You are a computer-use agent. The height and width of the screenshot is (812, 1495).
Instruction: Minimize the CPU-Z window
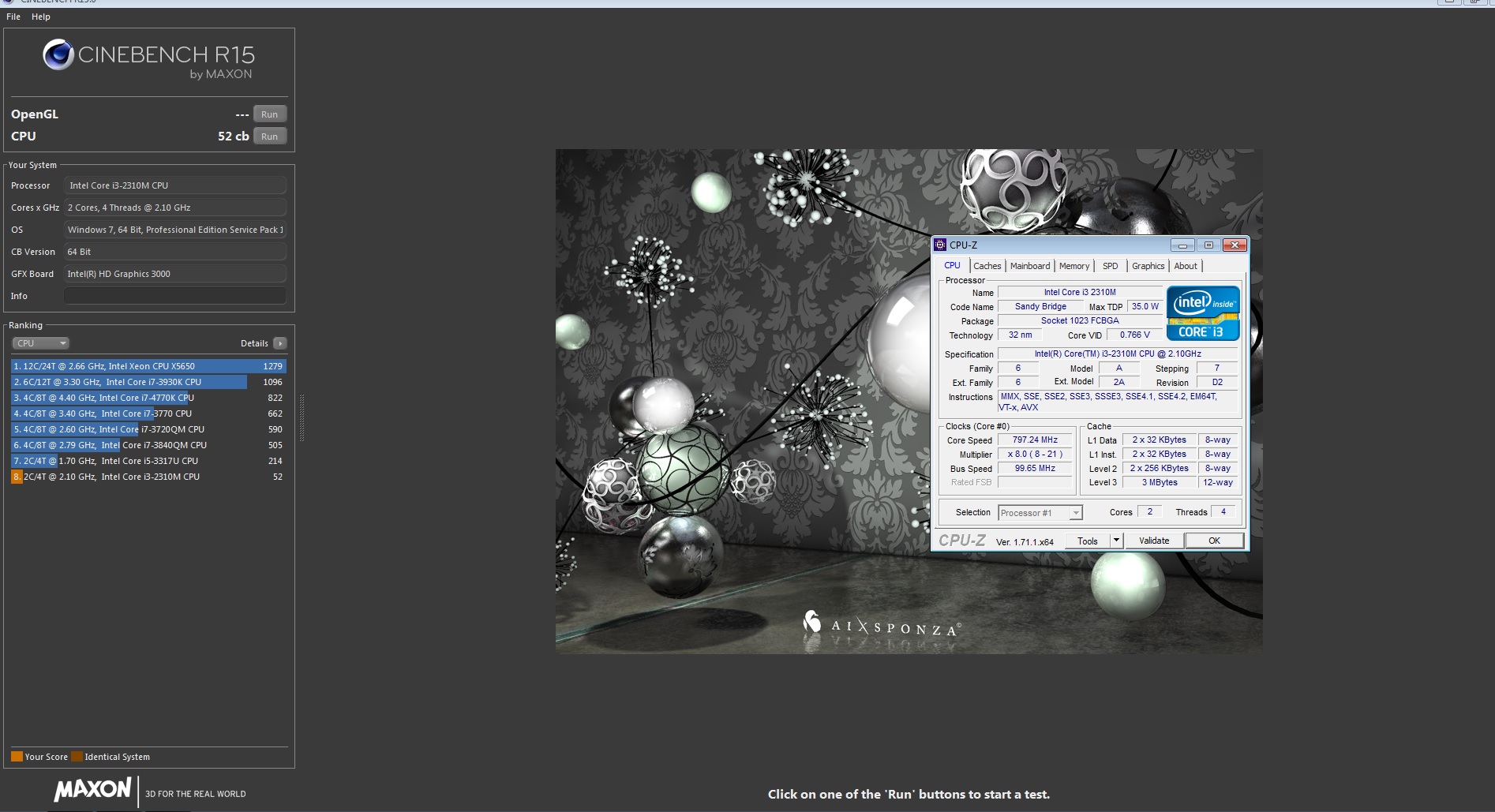pyautogui.click(x=1182, y=245)
